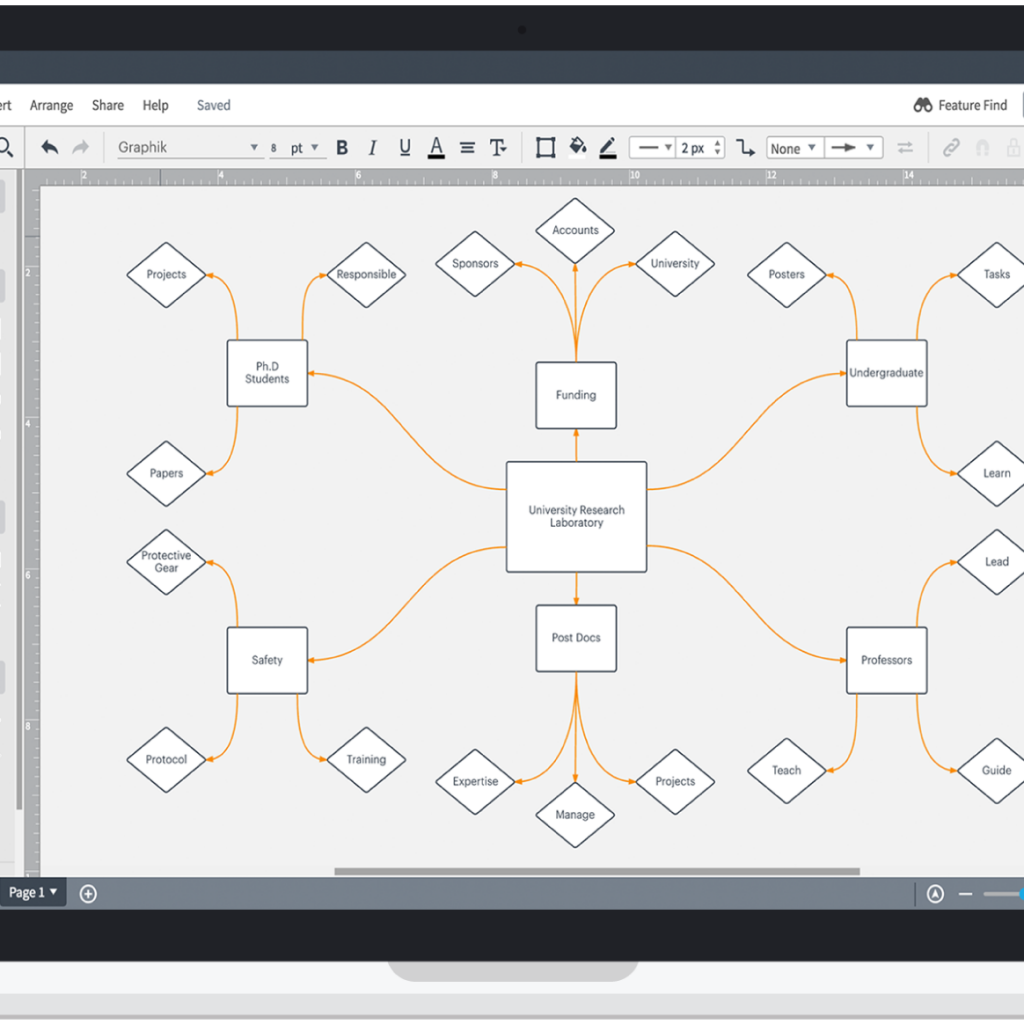Add a new page with plus icon
The width and height of the screenshot is (1024, 1024).
[x=88, y=893]
